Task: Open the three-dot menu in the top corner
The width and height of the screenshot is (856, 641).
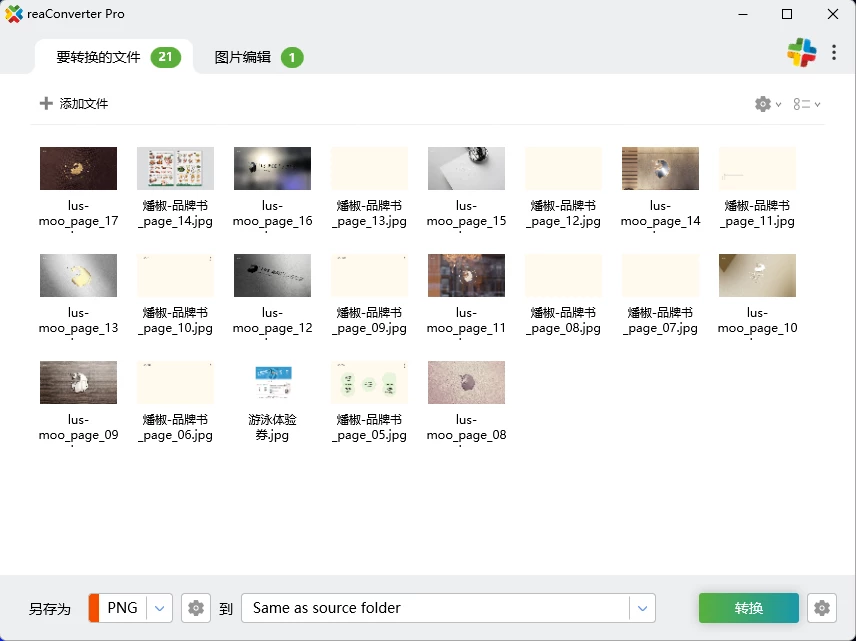Action: (x=834, y=51)
